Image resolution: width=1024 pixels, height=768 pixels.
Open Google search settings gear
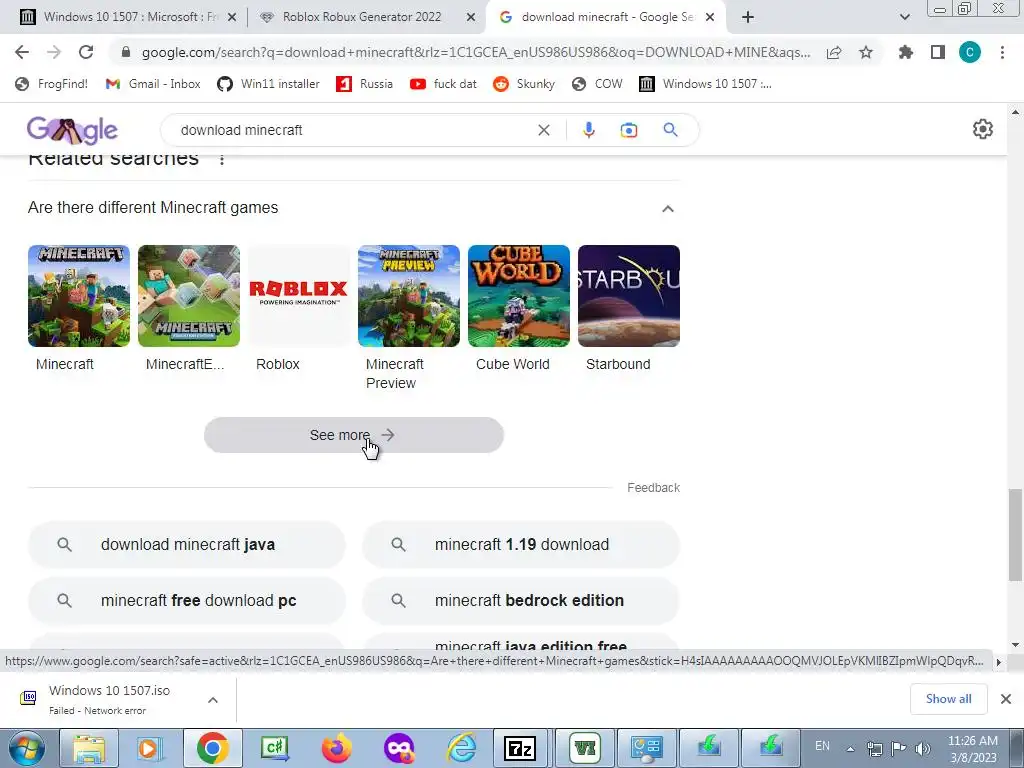tap(983, 129)
